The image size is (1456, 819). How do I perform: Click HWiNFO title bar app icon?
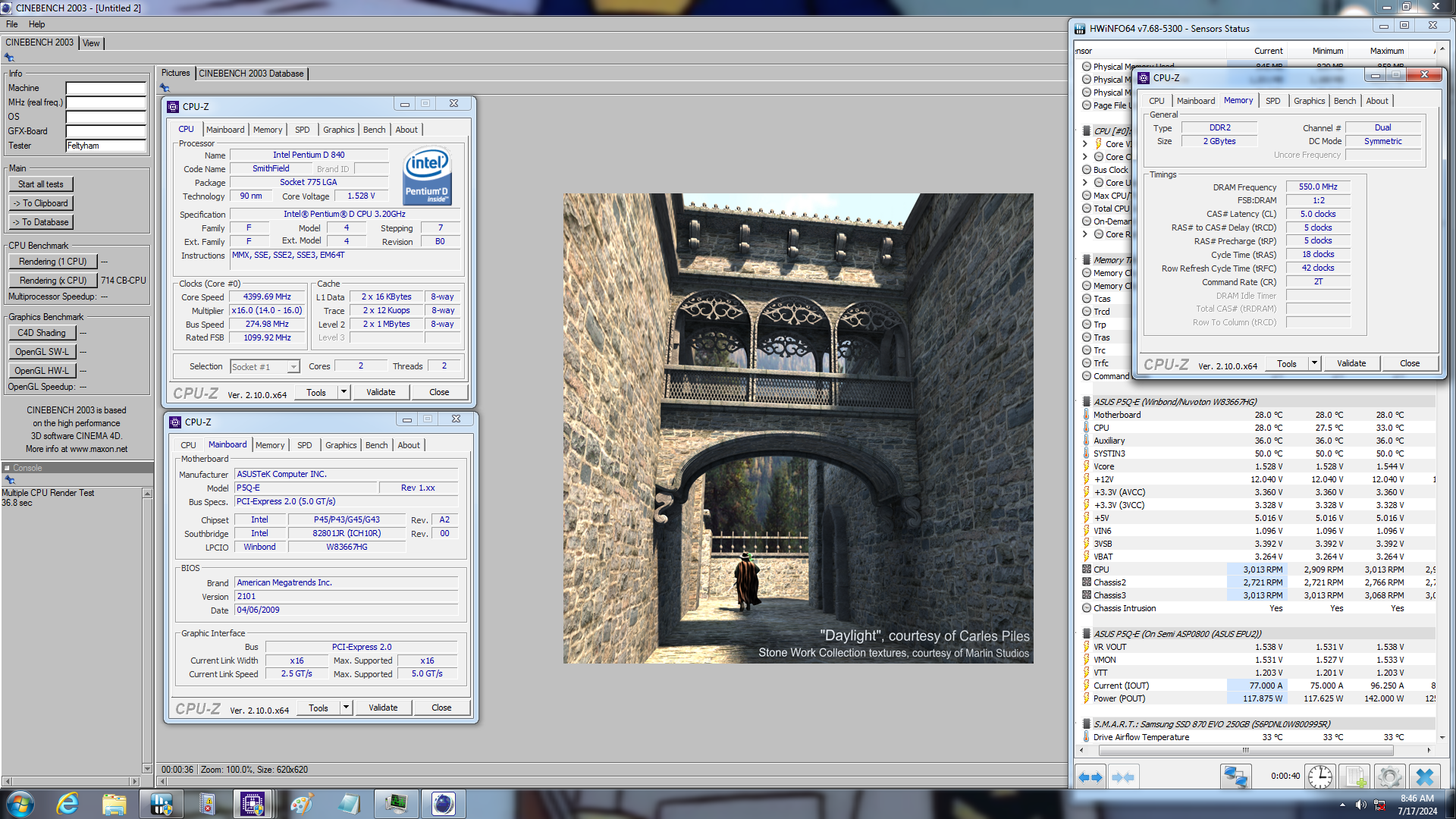(x=1080, y=29)
